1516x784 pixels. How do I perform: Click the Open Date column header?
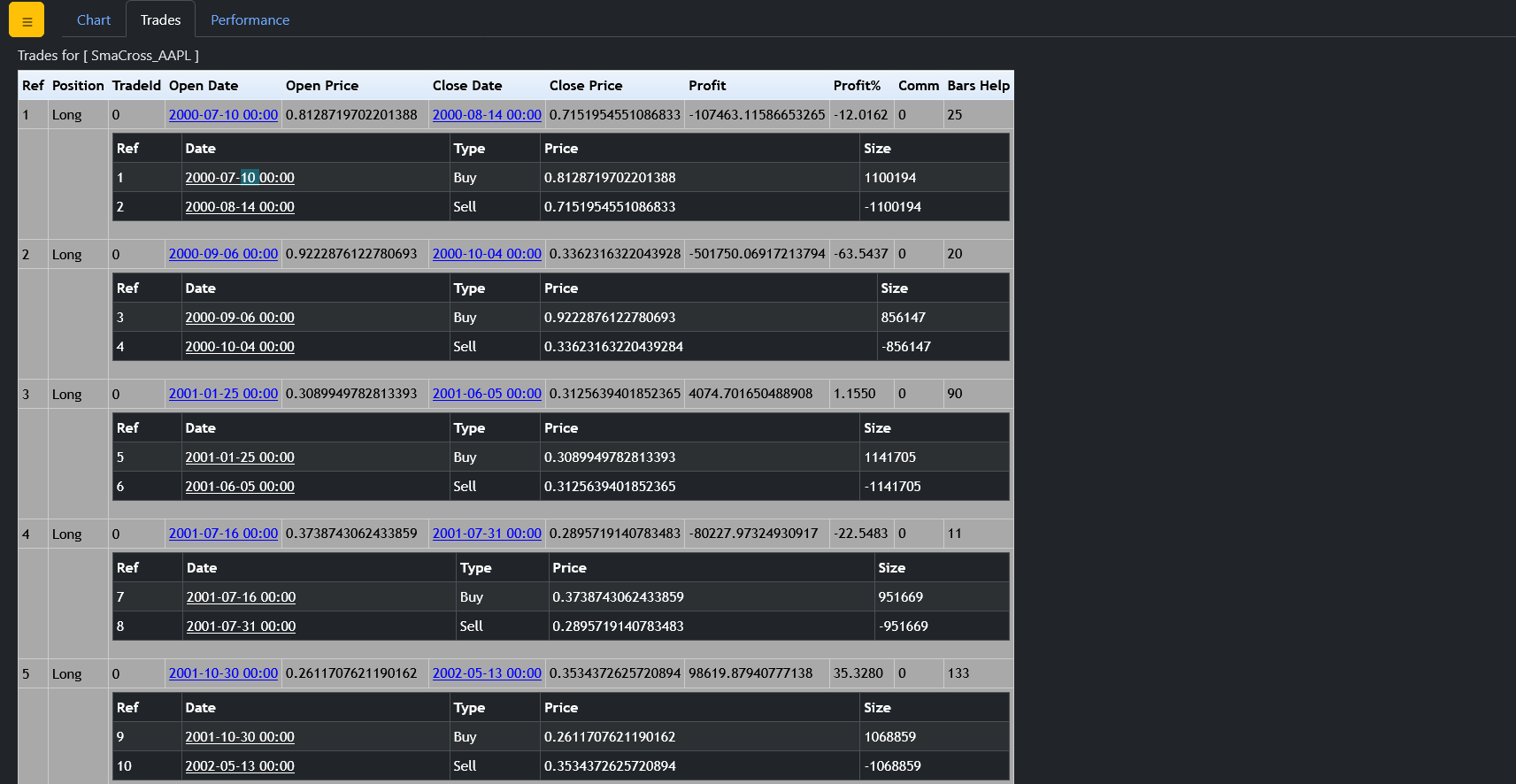(204, 86)
